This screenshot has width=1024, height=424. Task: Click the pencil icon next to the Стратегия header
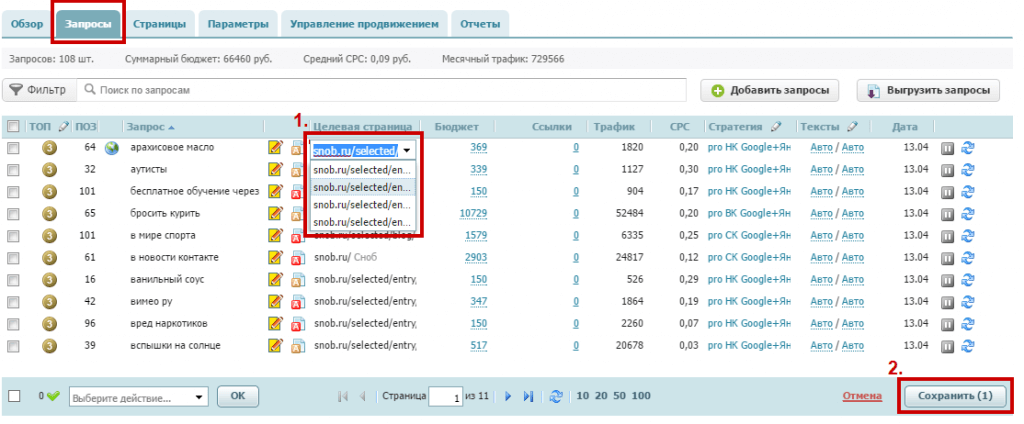pos(775,126)
